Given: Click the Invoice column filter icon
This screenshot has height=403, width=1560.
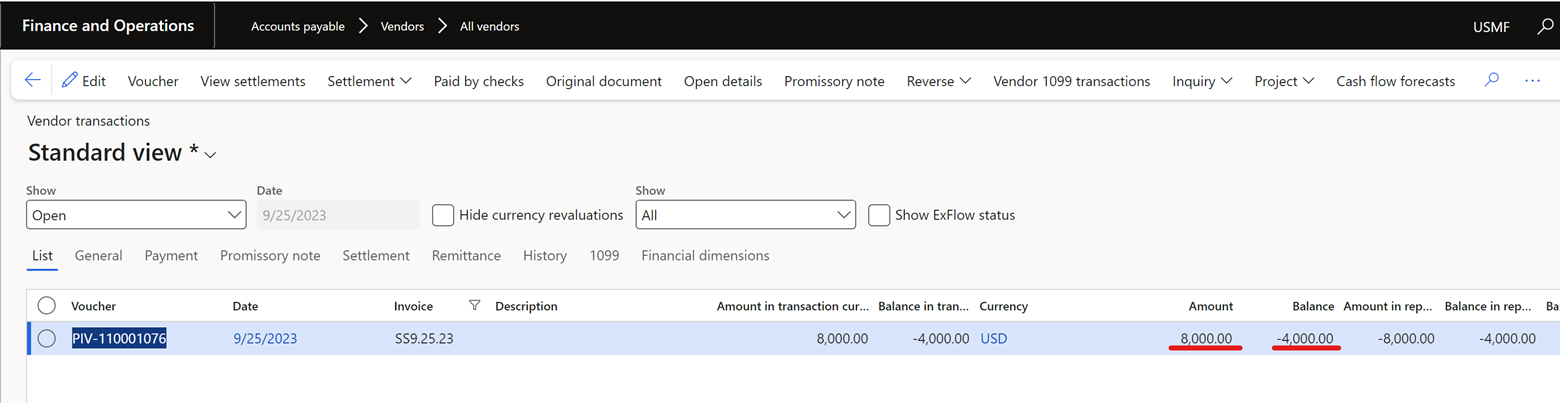Looking at the screenshot, I should [474, 306].
